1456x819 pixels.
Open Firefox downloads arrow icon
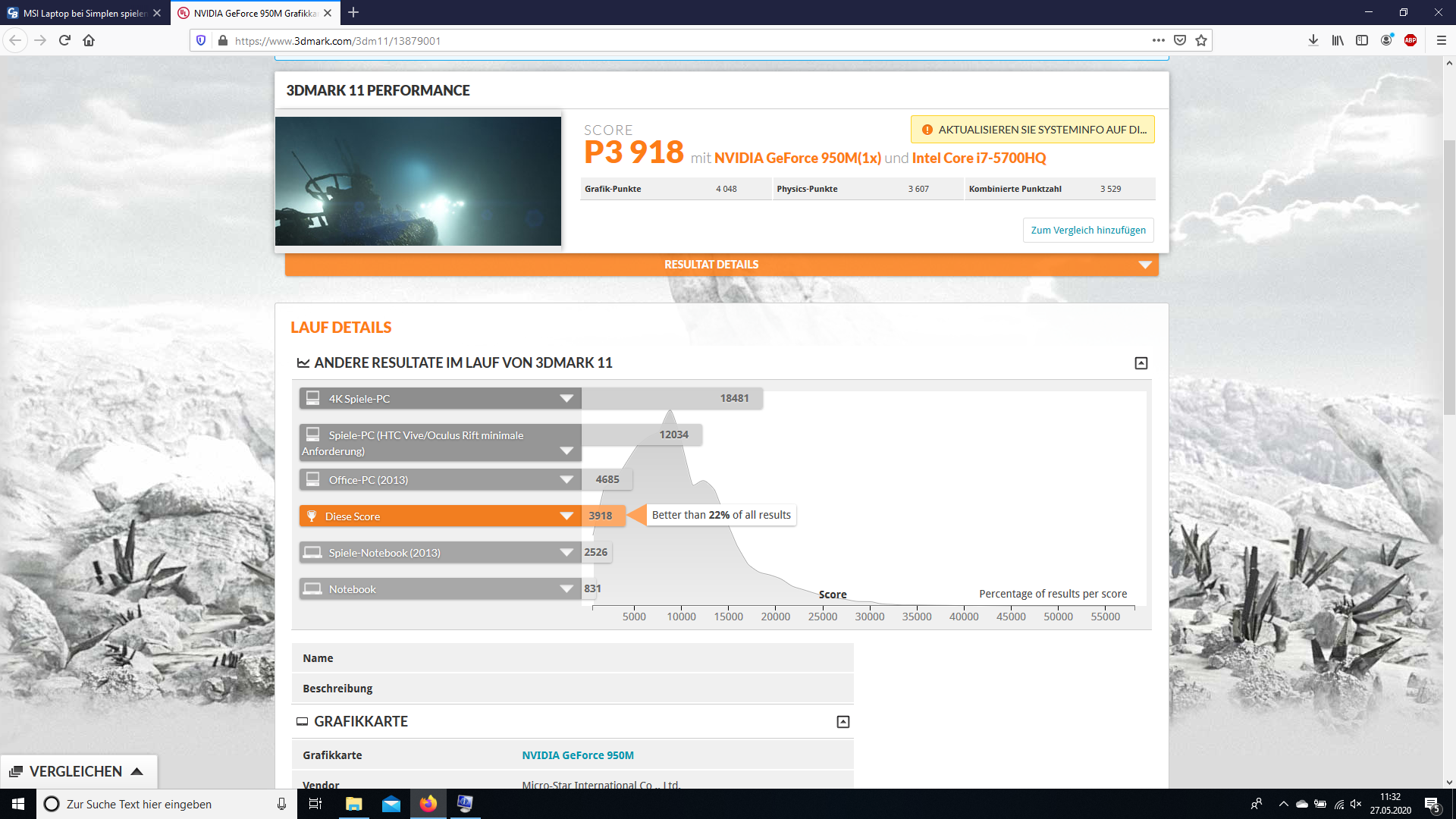pos(1313,41)
